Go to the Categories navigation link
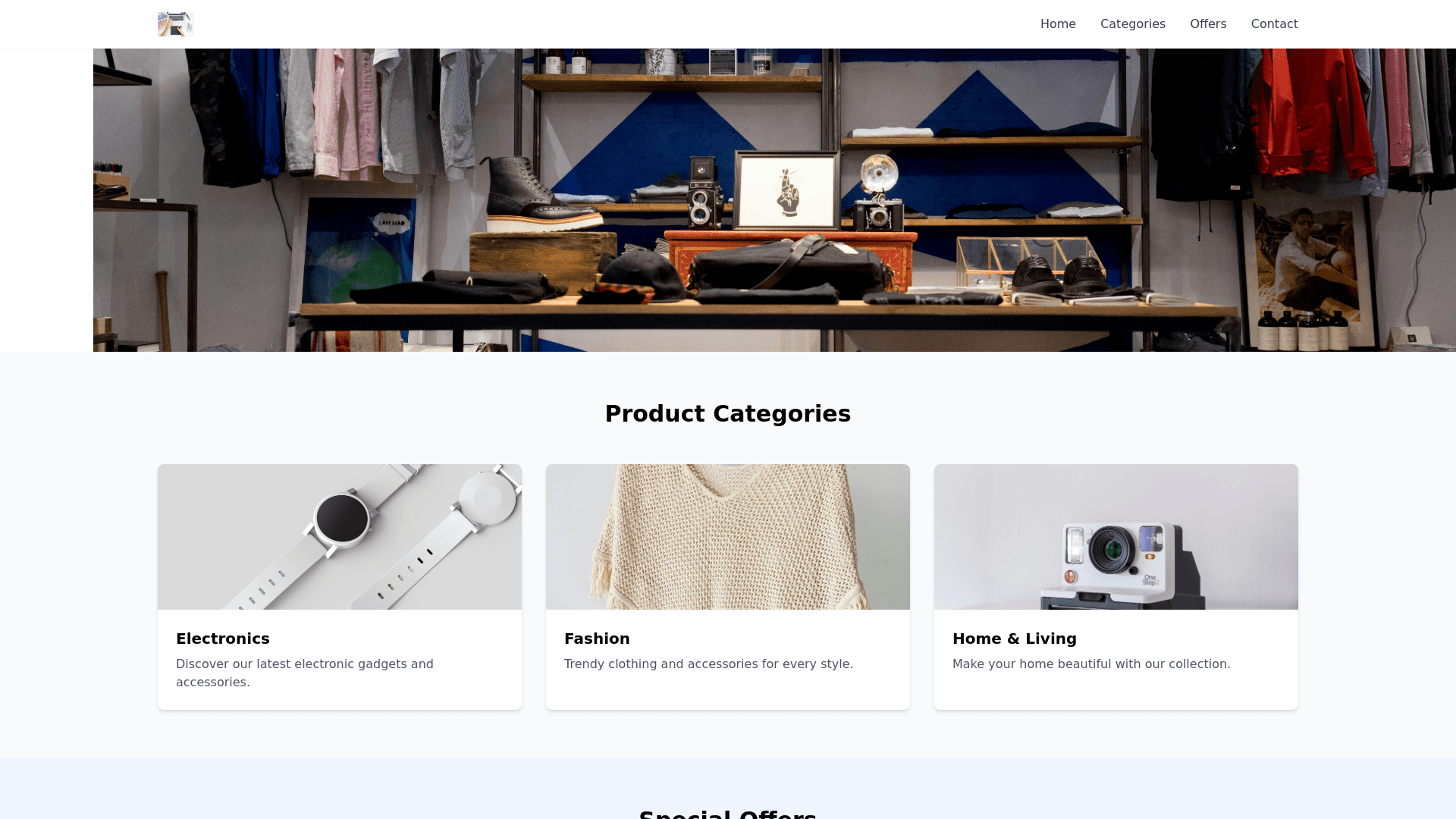This screenshot has width=1456, height=819. pos(1133,24)
